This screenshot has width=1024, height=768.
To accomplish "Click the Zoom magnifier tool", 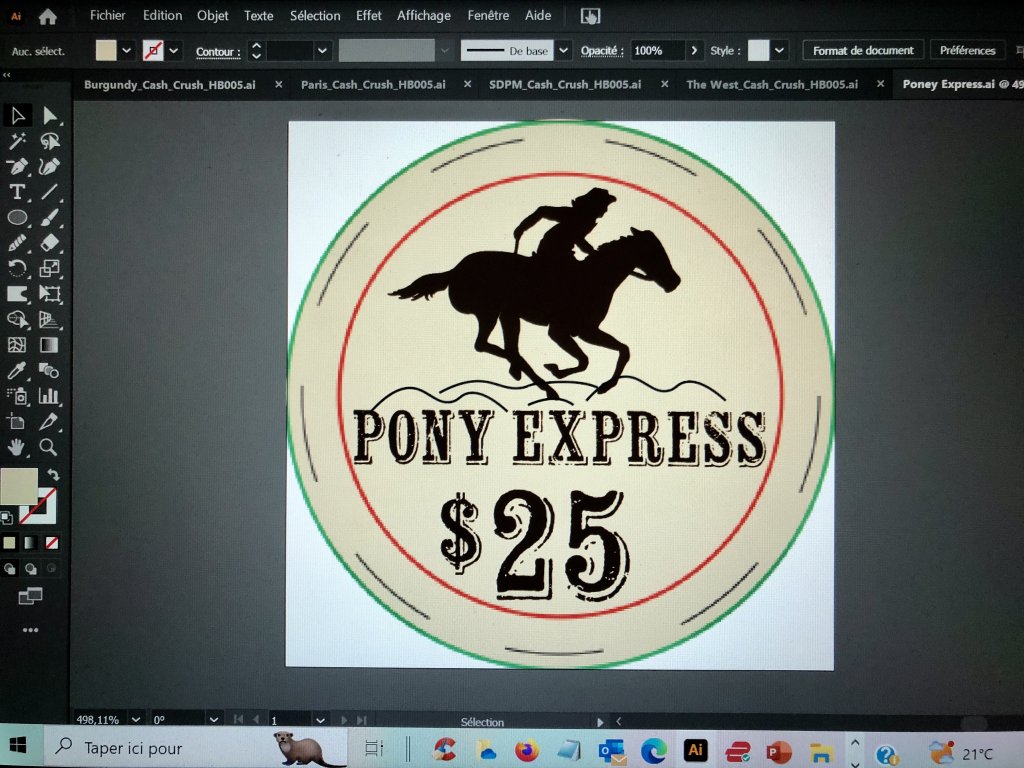I will (48, 447).
